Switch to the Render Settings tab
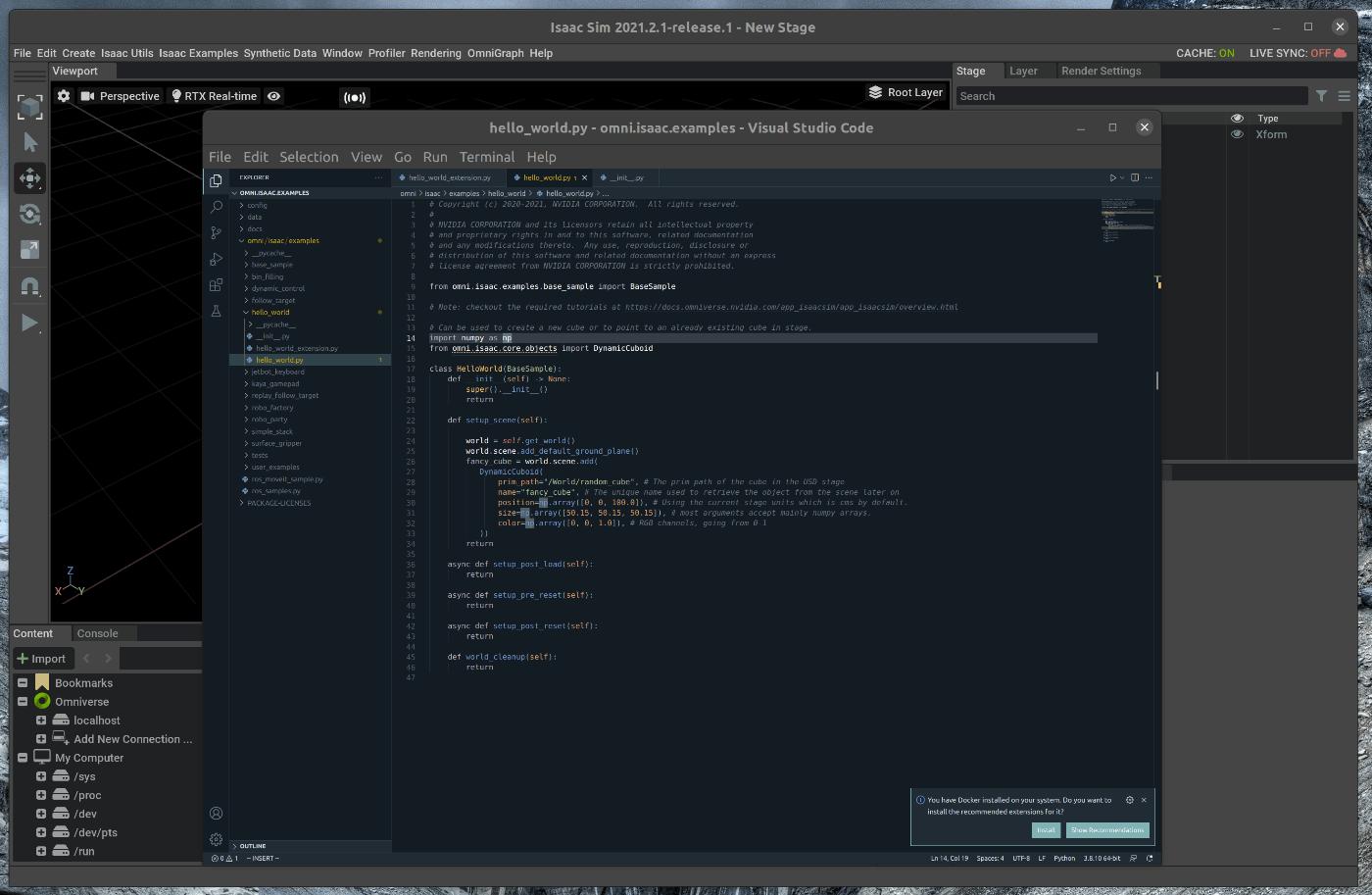The width and height of the screenshot is (1372, 895). coord(1102,71)
